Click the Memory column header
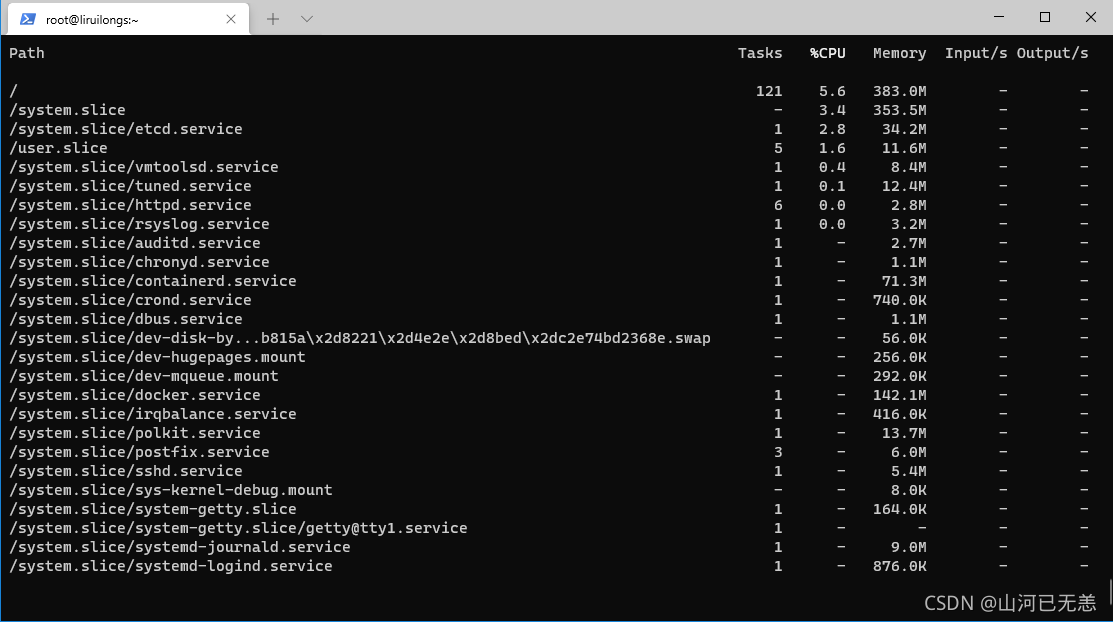 click(x=899, y=53)
